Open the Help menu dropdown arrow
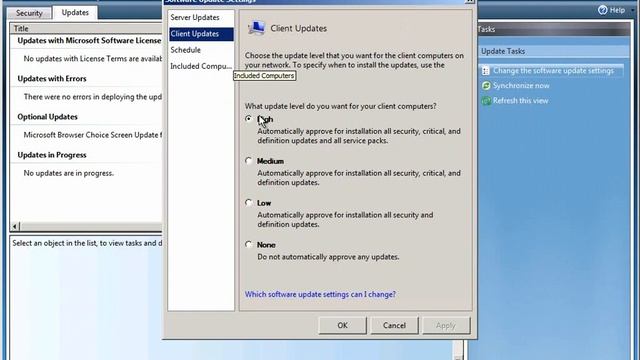Screen dimensions: 640x360 (632, 10)
